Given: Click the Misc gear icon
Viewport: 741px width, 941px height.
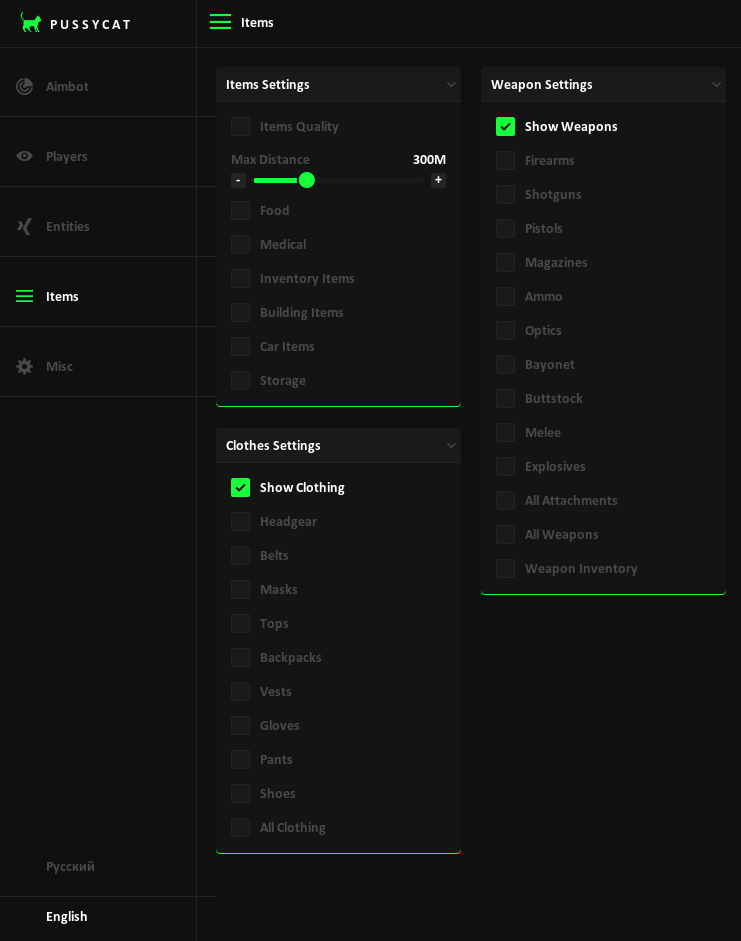Looking at the screenshot, I should [x=25, y=366].
